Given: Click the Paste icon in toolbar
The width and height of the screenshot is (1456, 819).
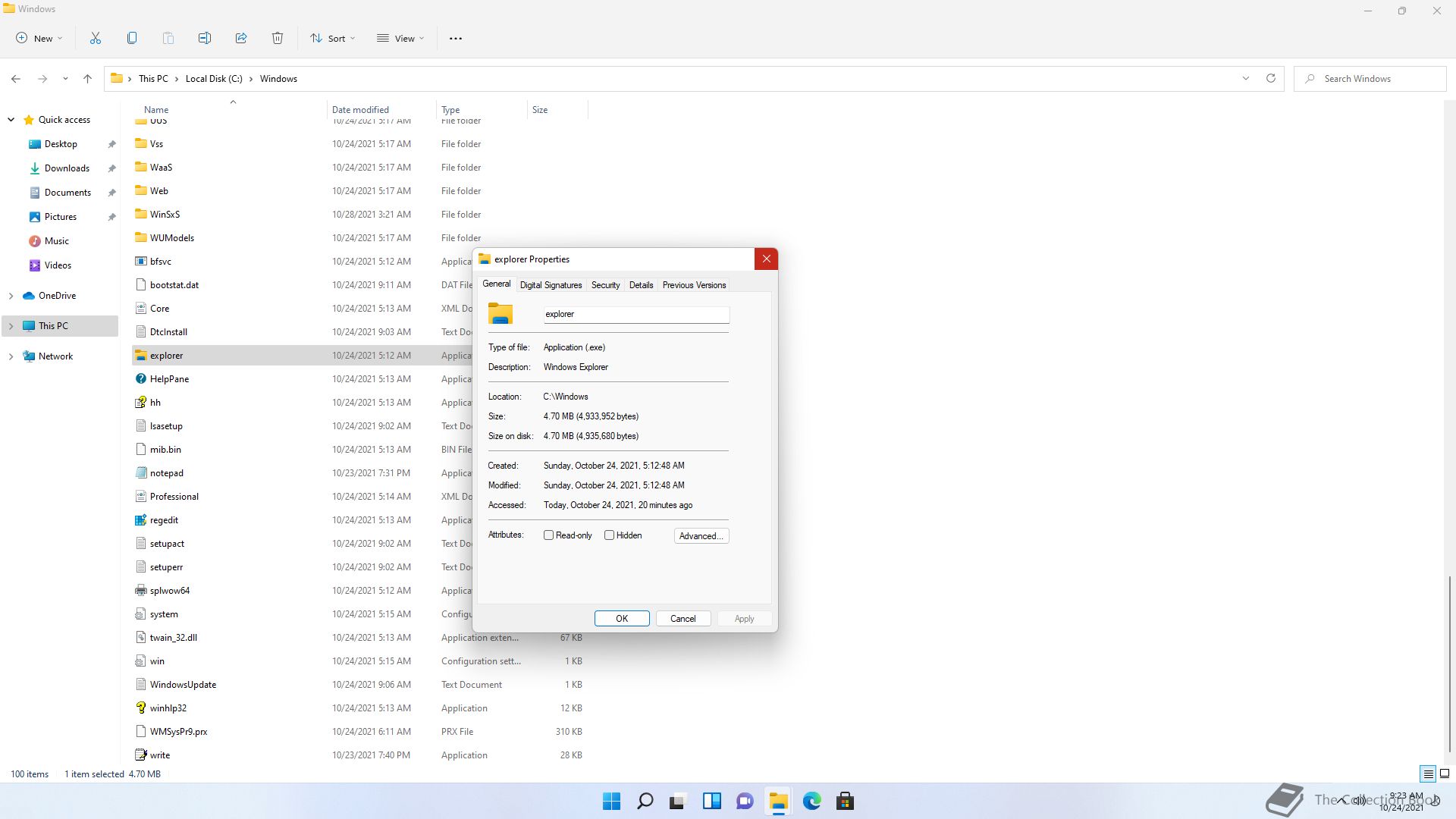Looking at the screenshot, I should pos(168,38).
